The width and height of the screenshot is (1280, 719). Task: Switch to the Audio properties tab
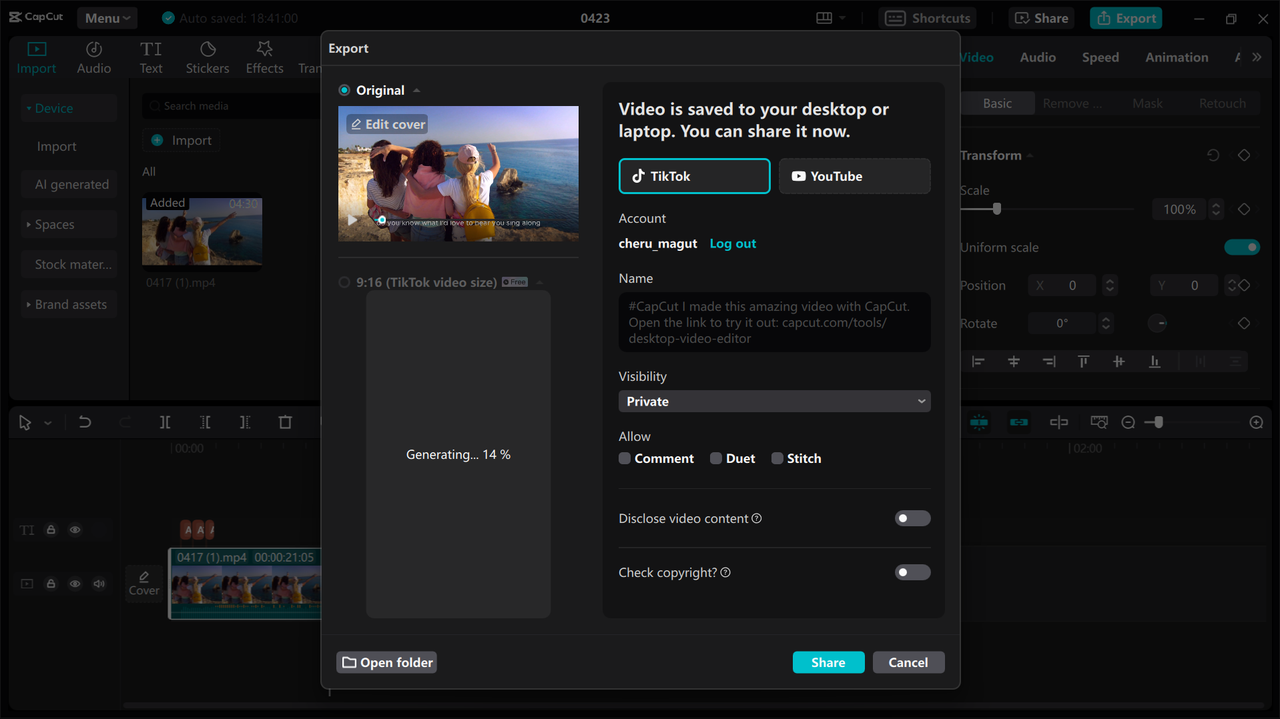(1038, 57)
